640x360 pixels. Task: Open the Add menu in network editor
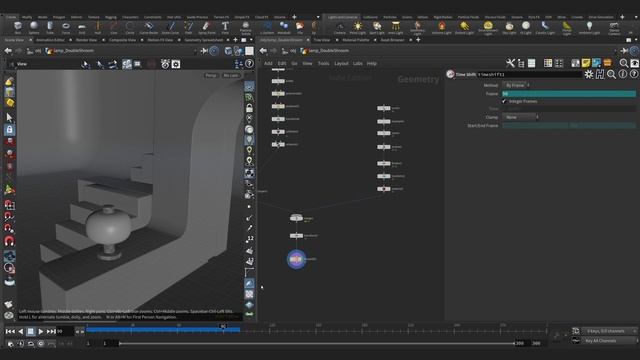click(268, 64)
